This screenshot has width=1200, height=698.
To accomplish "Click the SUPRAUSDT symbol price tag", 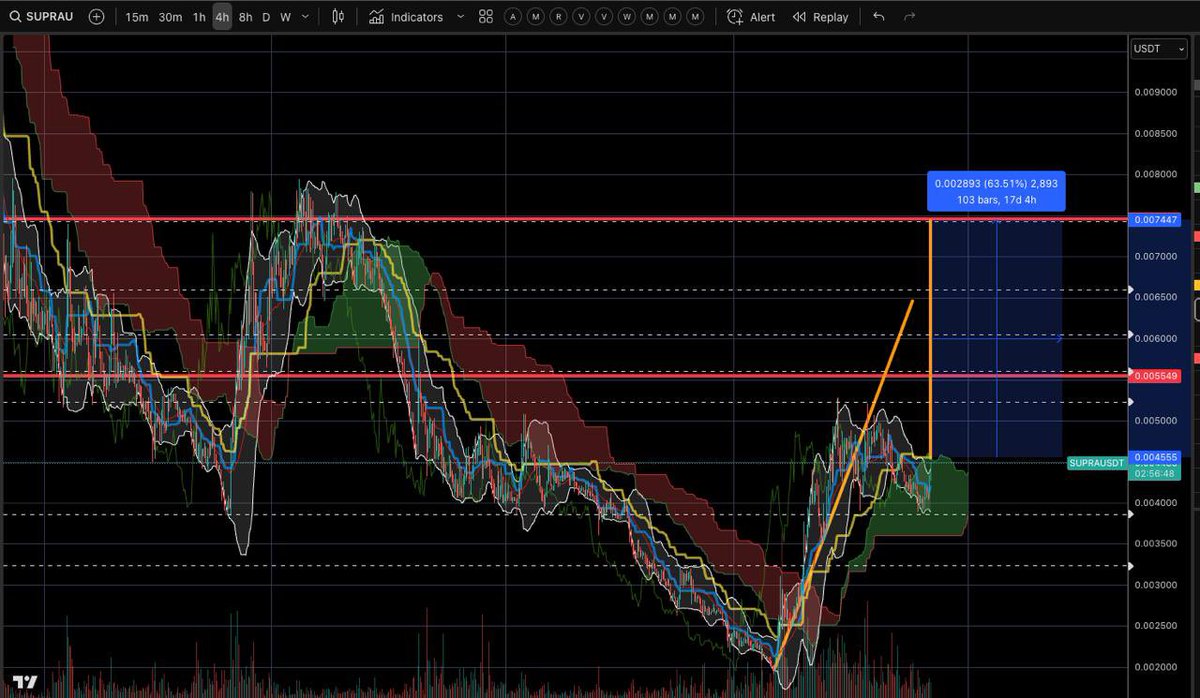I will pyautogui.click(x=1097, y=463).
